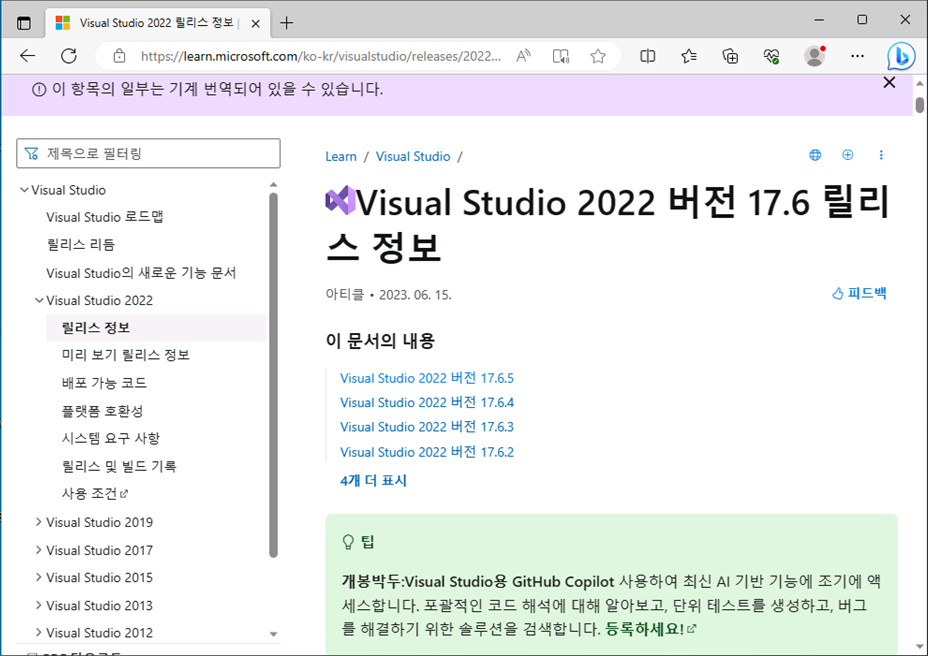This screenshot has width=928, height=656.
Task: Expand the Visual Studio 2015 node
Action: pyautogui.click(x=39, y=577)
